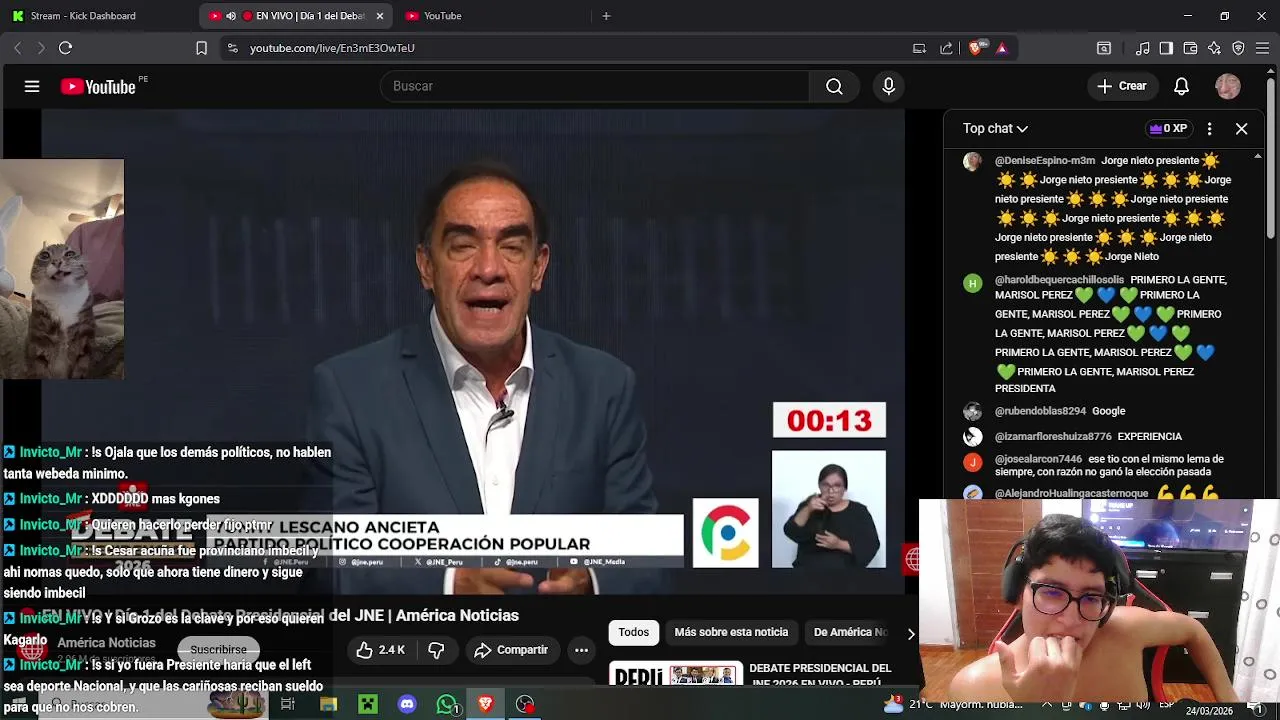
Task: Open the Minecraft creeper taskbar icon
Action: 367,705
